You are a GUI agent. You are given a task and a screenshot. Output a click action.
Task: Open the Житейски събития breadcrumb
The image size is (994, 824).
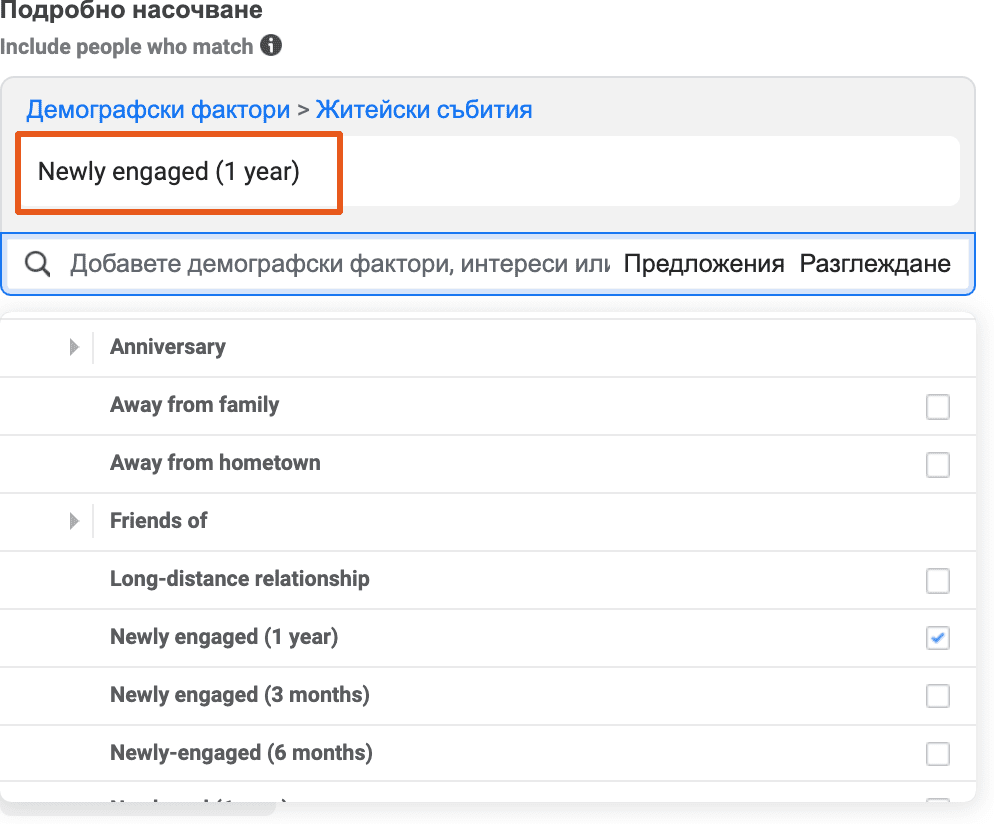coord(423,109)
